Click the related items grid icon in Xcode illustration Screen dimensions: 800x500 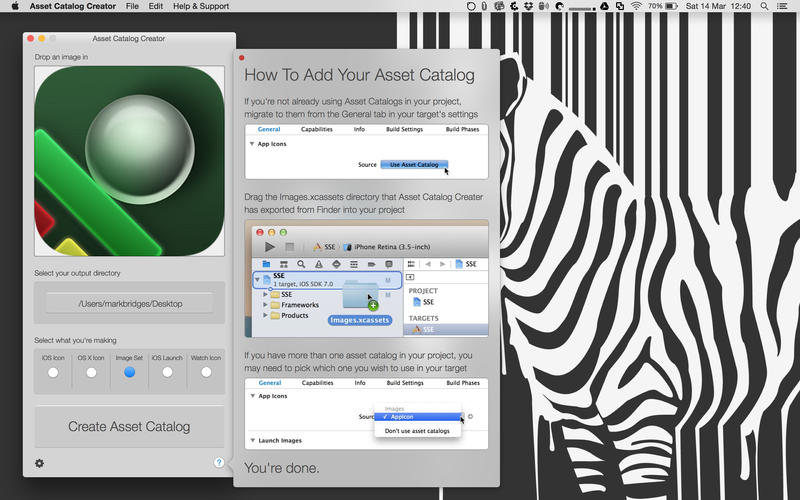(411, 264)
